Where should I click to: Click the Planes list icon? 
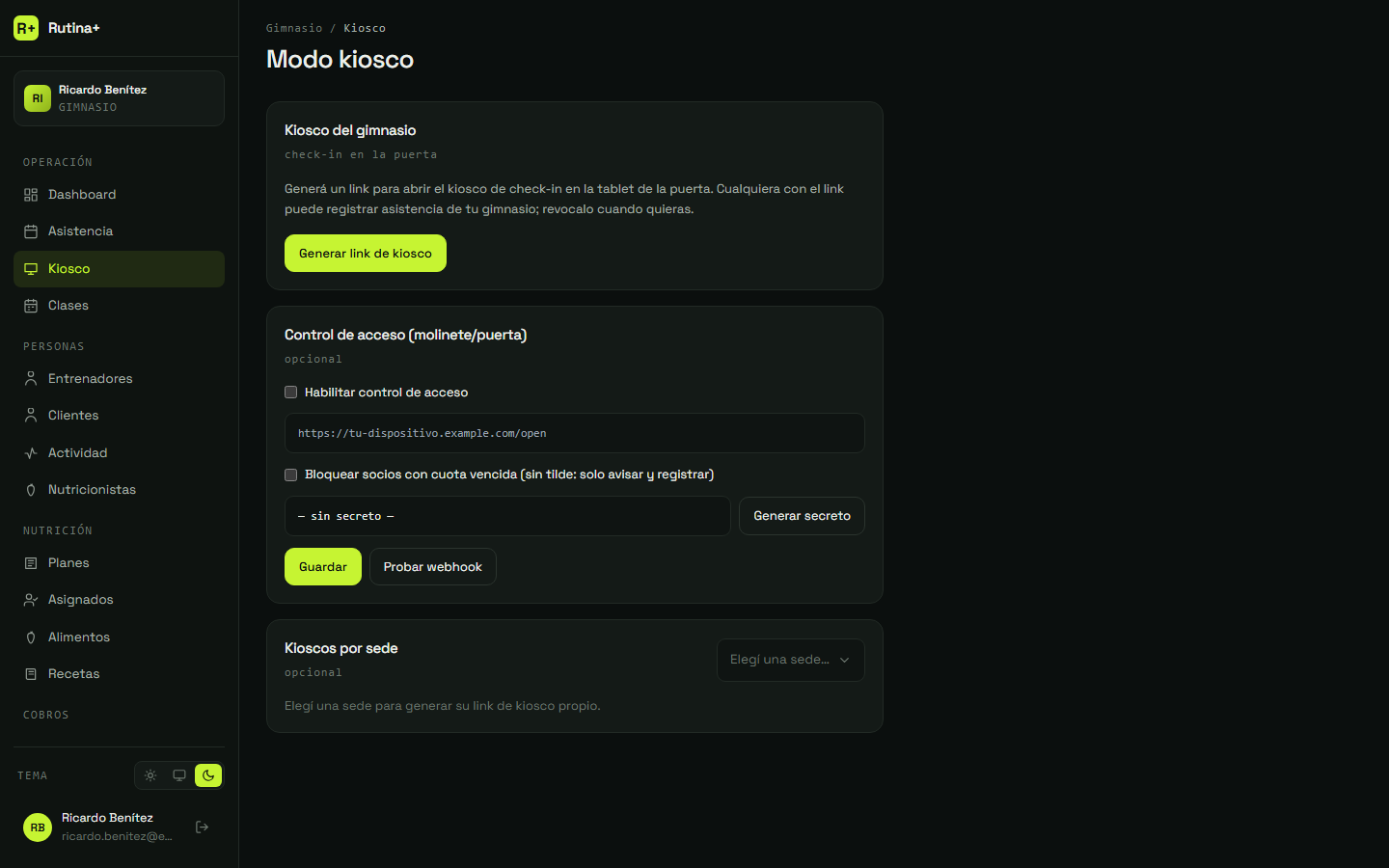(31, 563)
